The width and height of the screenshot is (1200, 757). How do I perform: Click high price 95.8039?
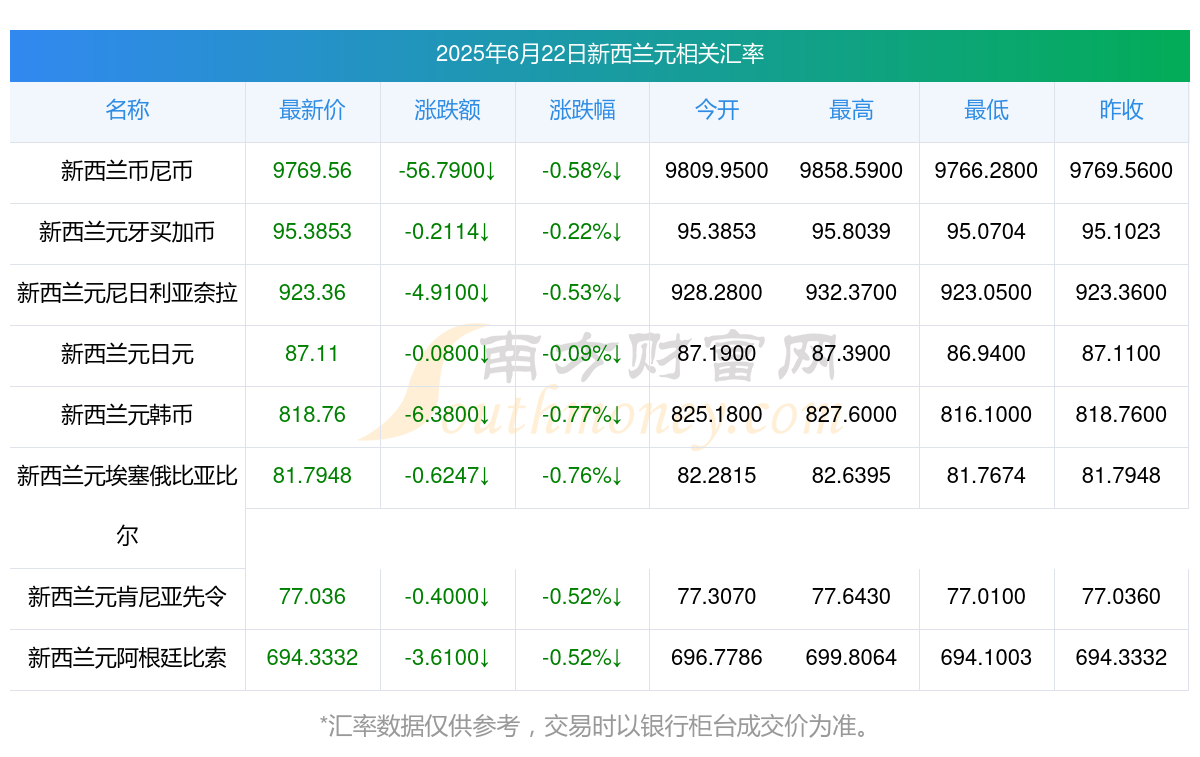851,232
